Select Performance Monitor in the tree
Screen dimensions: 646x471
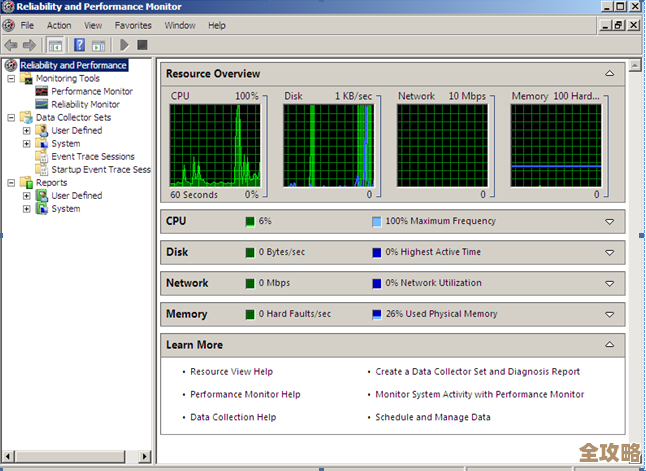click(91, 91)
